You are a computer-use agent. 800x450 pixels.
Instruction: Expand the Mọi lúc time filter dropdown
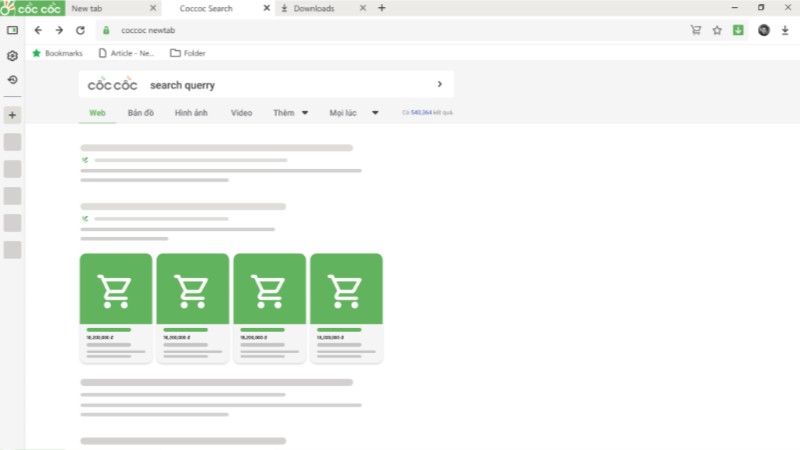(x=354, y=113)
